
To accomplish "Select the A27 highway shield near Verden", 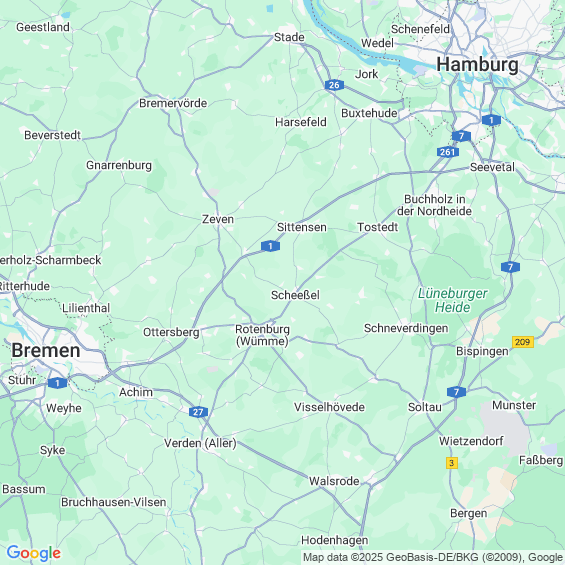I will coord(198,412).
